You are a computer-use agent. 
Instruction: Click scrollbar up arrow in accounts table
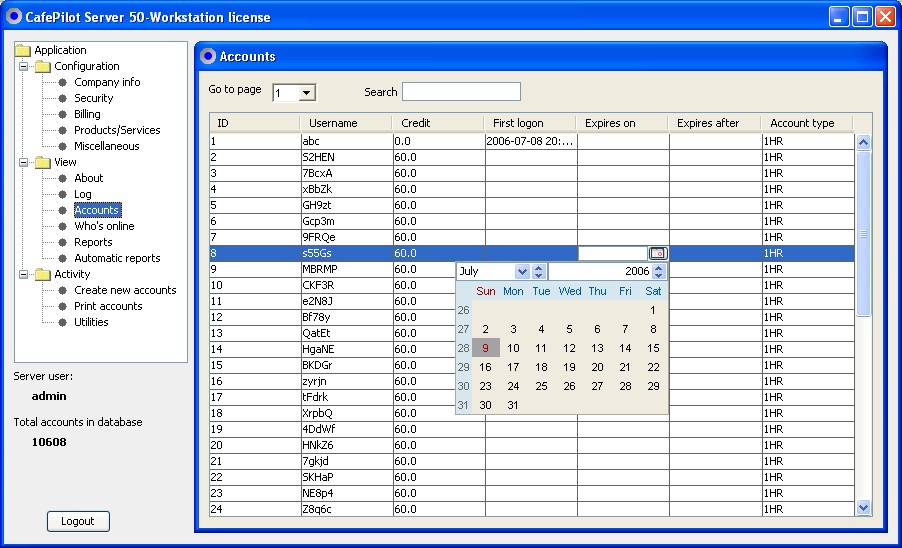click(863, 142)
